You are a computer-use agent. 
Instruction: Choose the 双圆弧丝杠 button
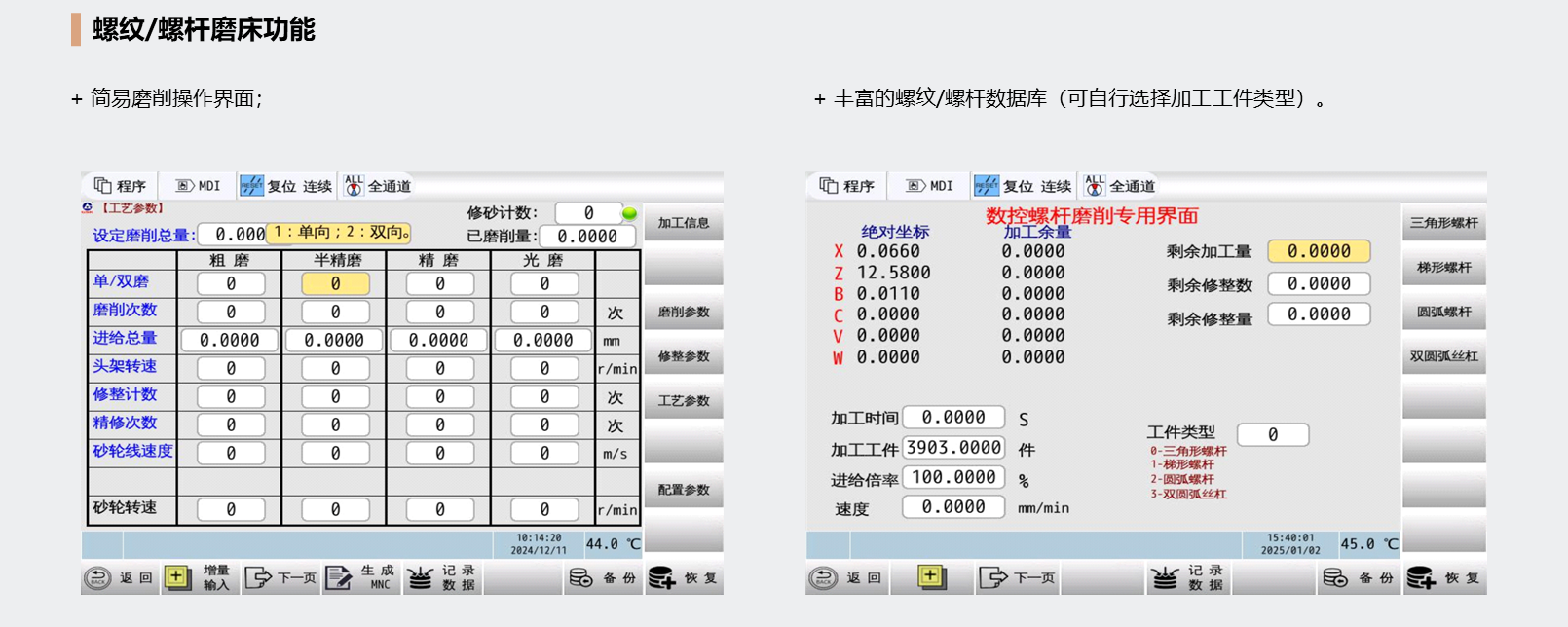[1443, 356]
